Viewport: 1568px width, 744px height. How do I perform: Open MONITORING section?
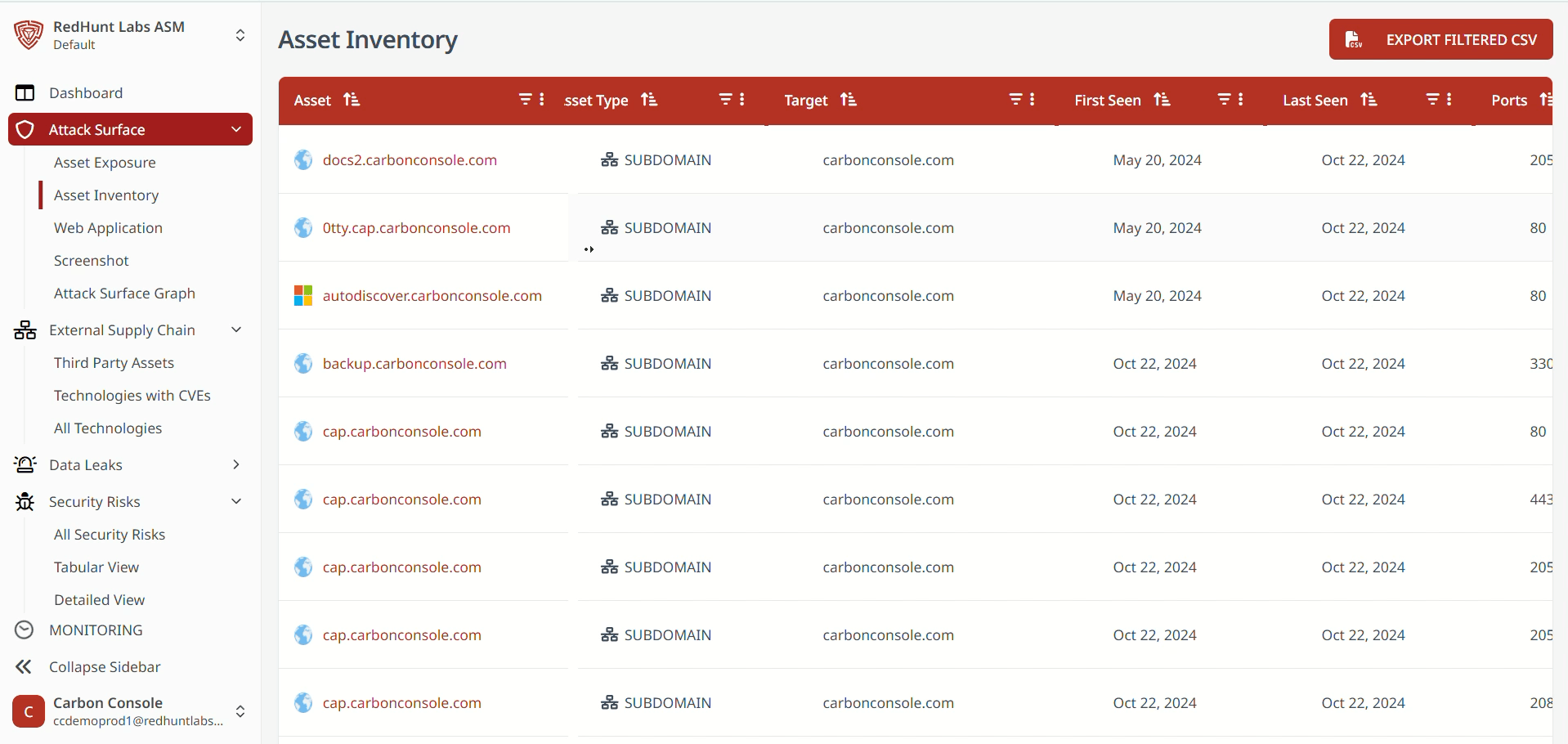[x=96, y=630]
